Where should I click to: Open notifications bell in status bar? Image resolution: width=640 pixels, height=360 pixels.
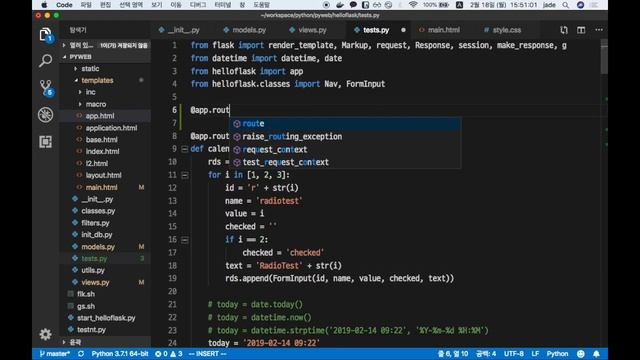click(x=596, y=354)
